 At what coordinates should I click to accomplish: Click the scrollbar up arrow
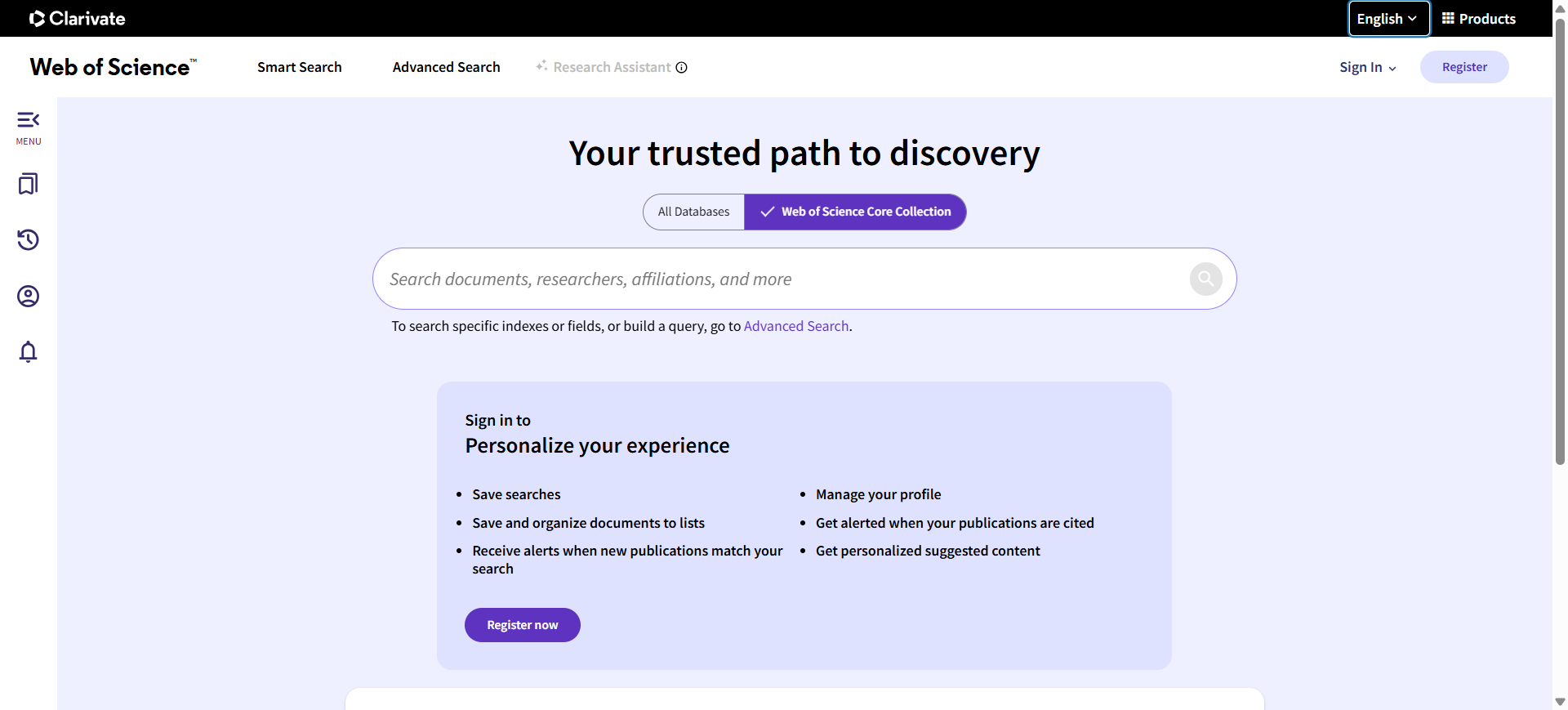pos(1560,7)
